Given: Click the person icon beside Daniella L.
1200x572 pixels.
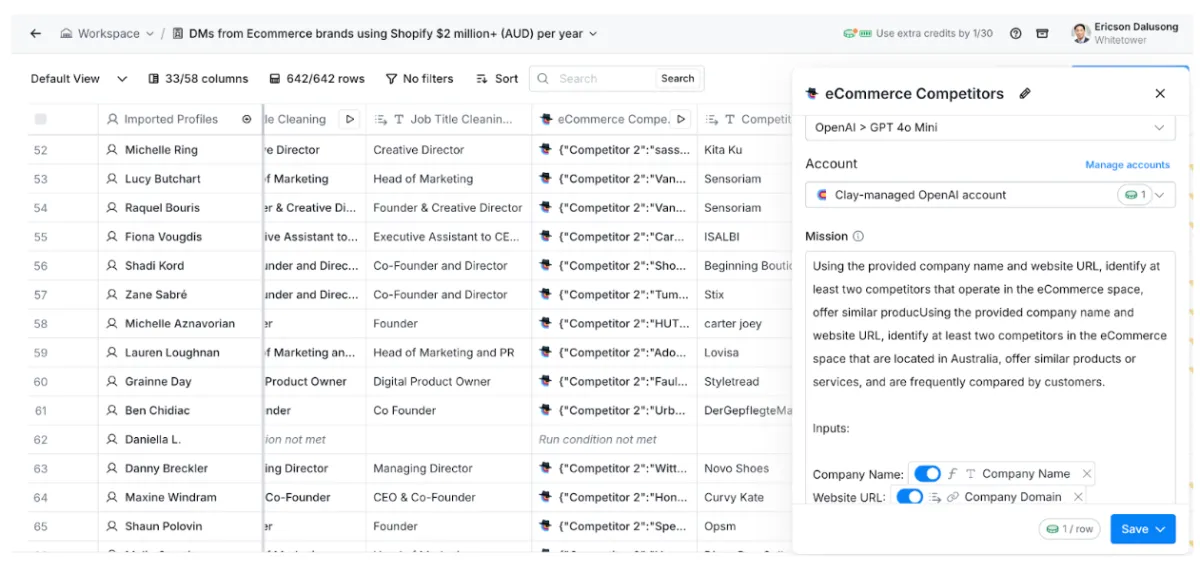Looking at the screenshot, I should 112,440.
